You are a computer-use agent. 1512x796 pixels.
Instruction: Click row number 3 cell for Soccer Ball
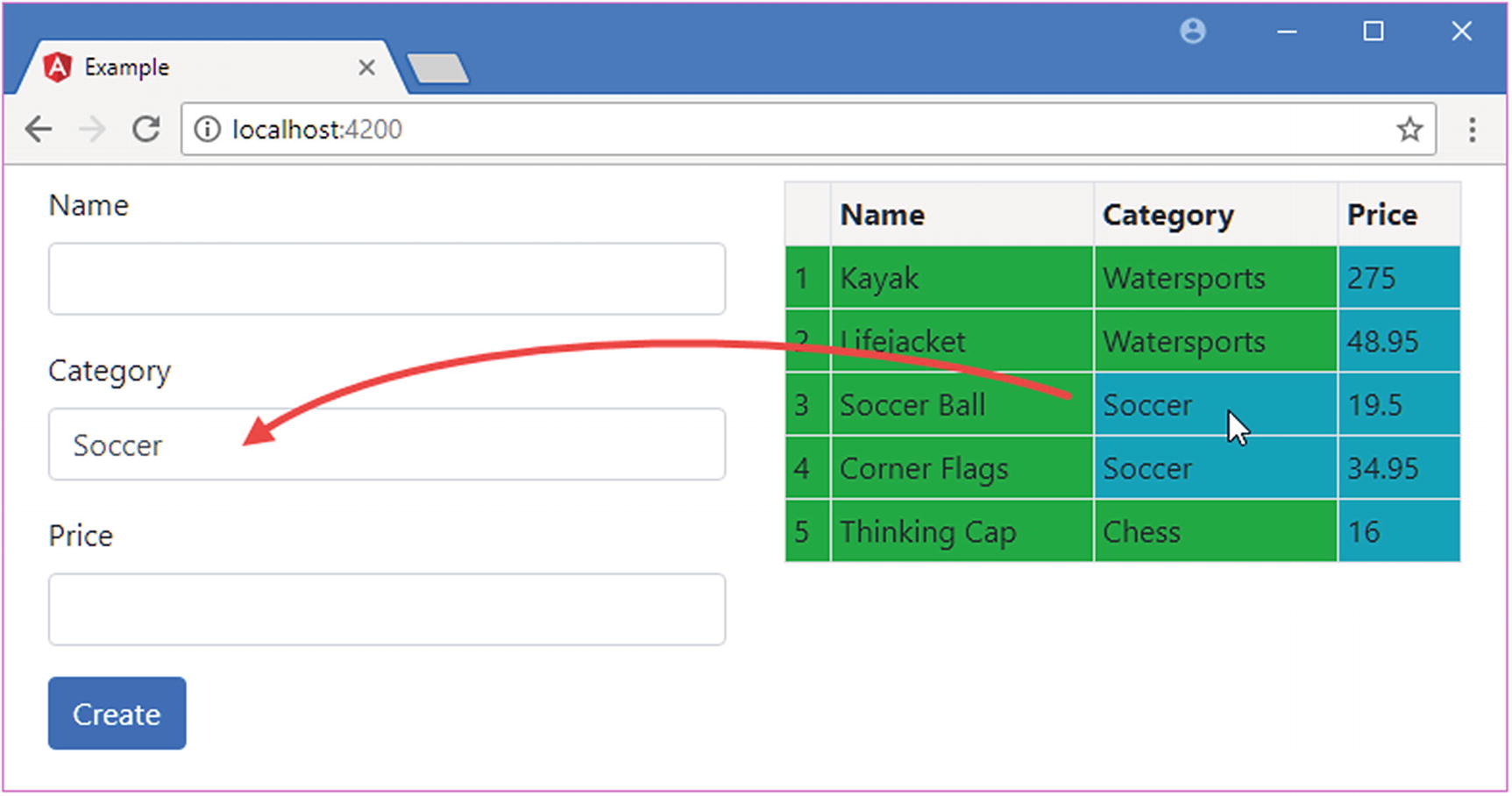click(807, 404)
